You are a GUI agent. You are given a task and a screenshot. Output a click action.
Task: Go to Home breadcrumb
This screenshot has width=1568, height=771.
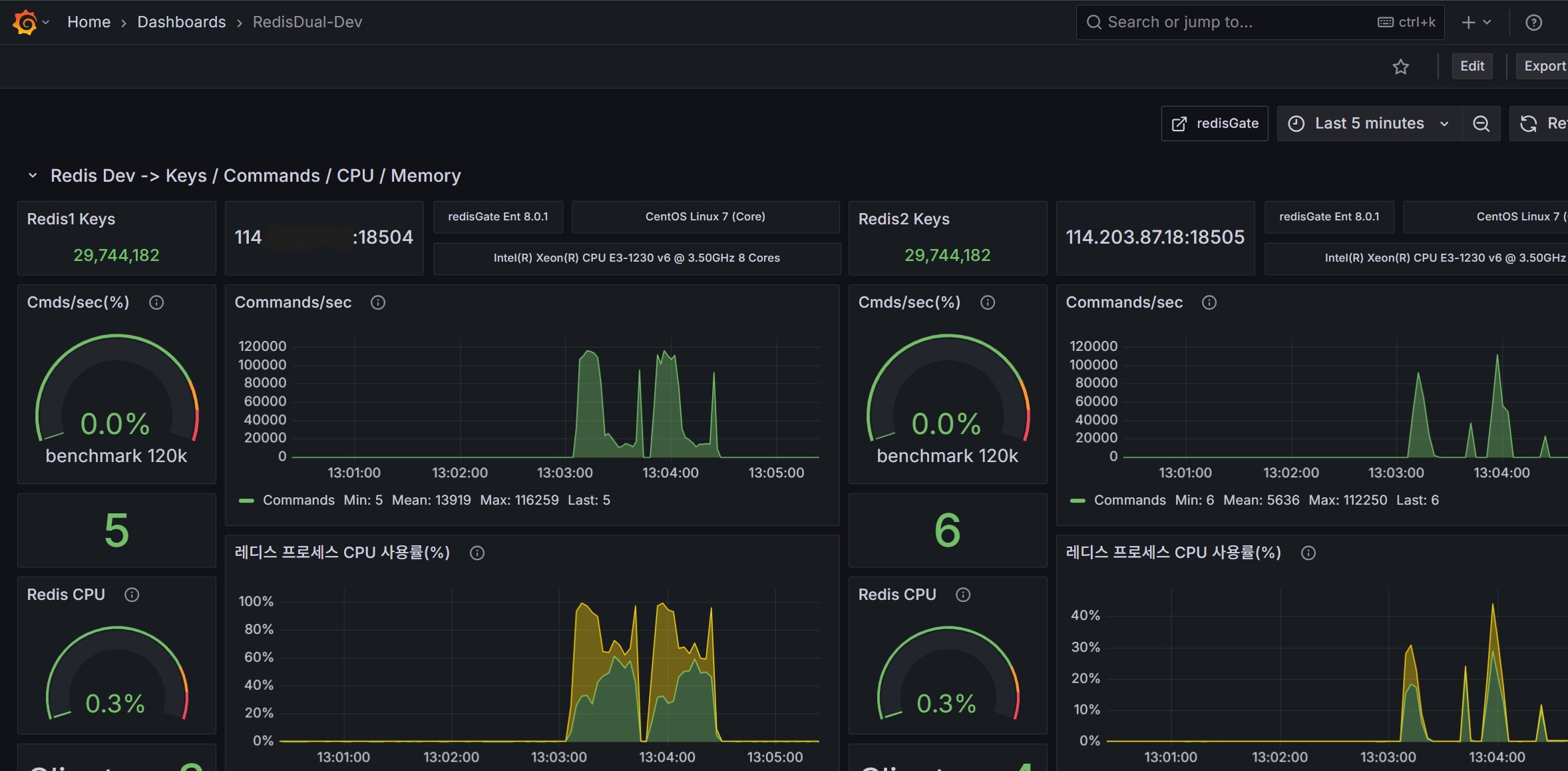(89, 23)
